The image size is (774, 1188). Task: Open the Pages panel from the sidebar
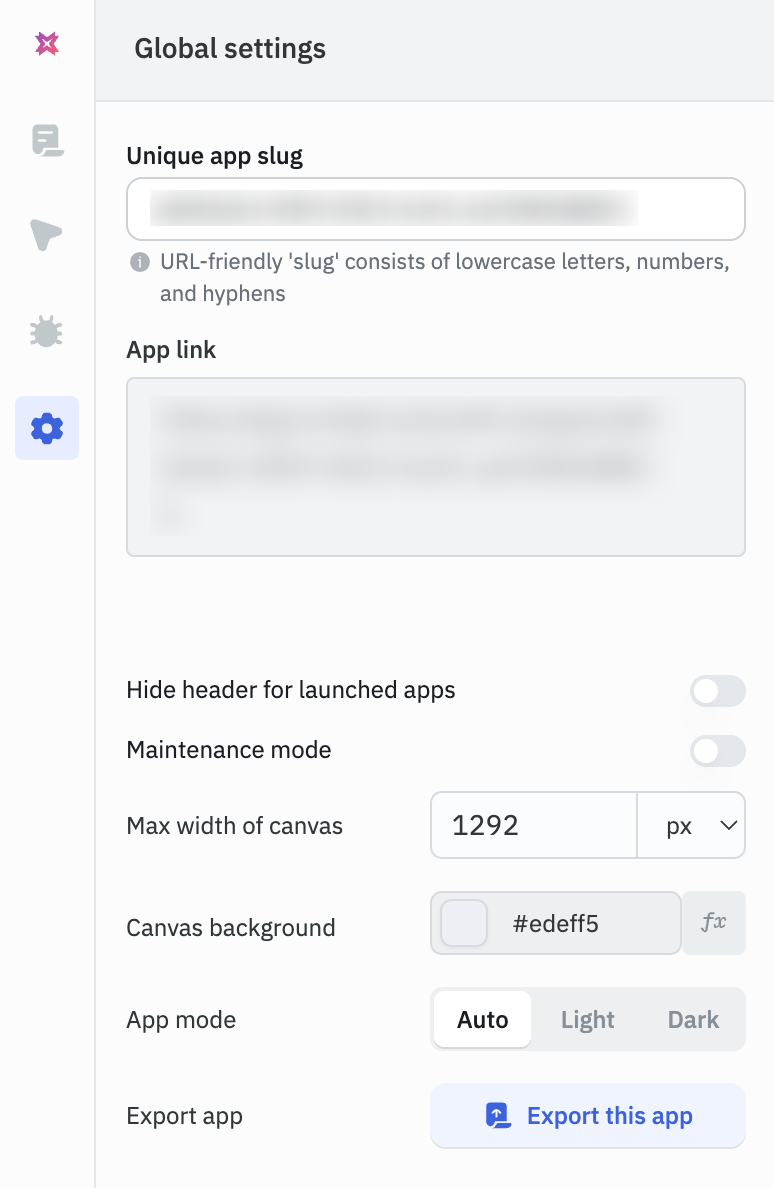[x=46, y=141]
